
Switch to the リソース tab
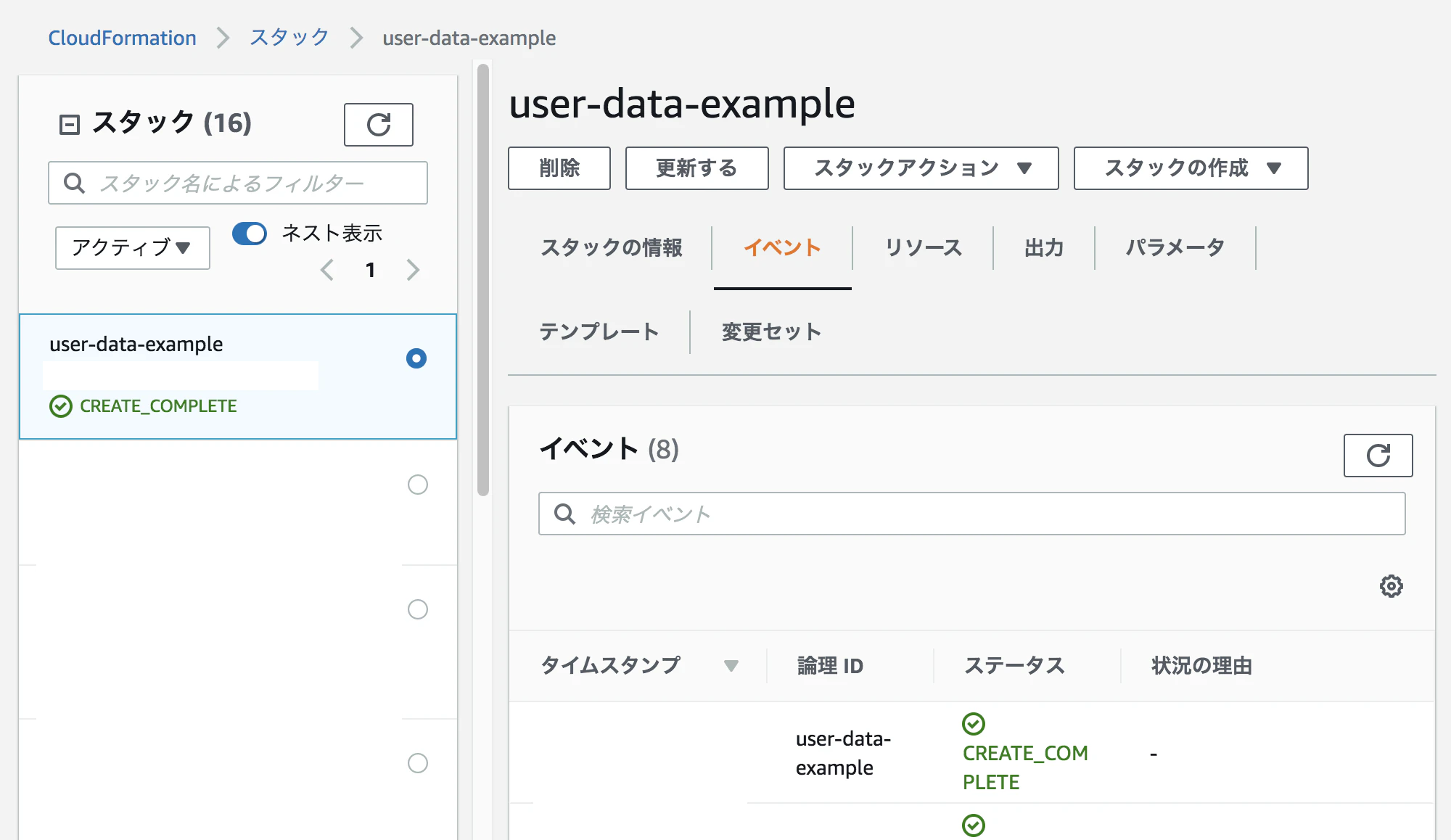click(x=923, y=248)
